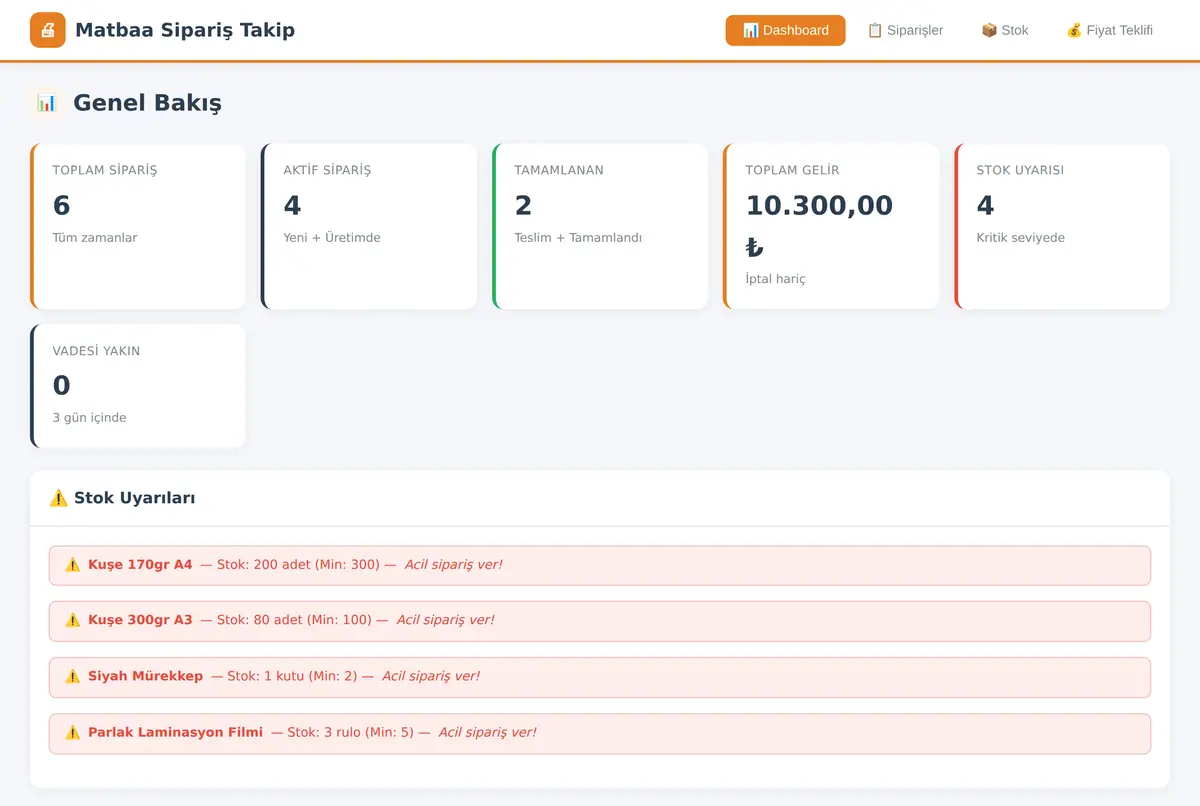Click the Siyah Mürekkep item name
This screenshot has width=1200, height=806.
145,676
